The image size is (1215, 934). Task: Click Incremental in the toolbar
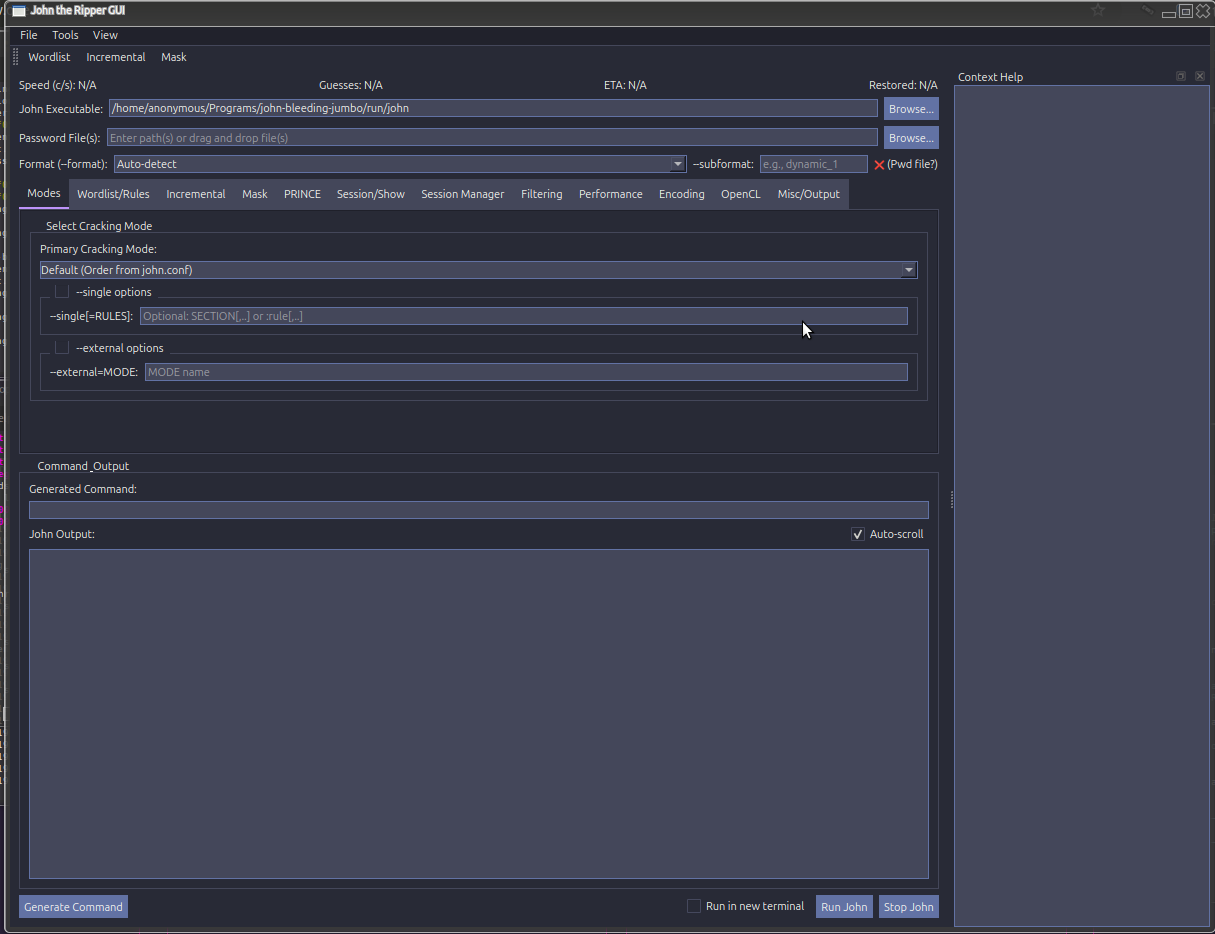point(116,57)
